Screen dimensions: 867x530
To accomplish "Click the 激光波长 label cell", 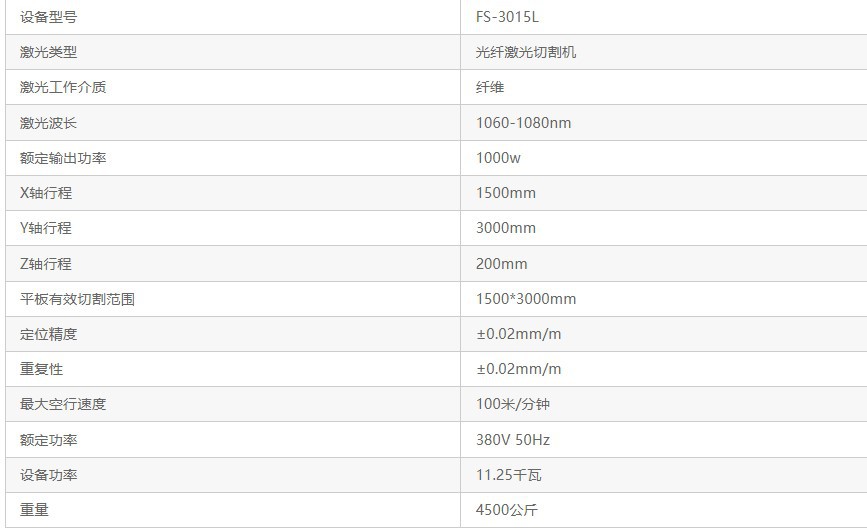I will 48,123.
